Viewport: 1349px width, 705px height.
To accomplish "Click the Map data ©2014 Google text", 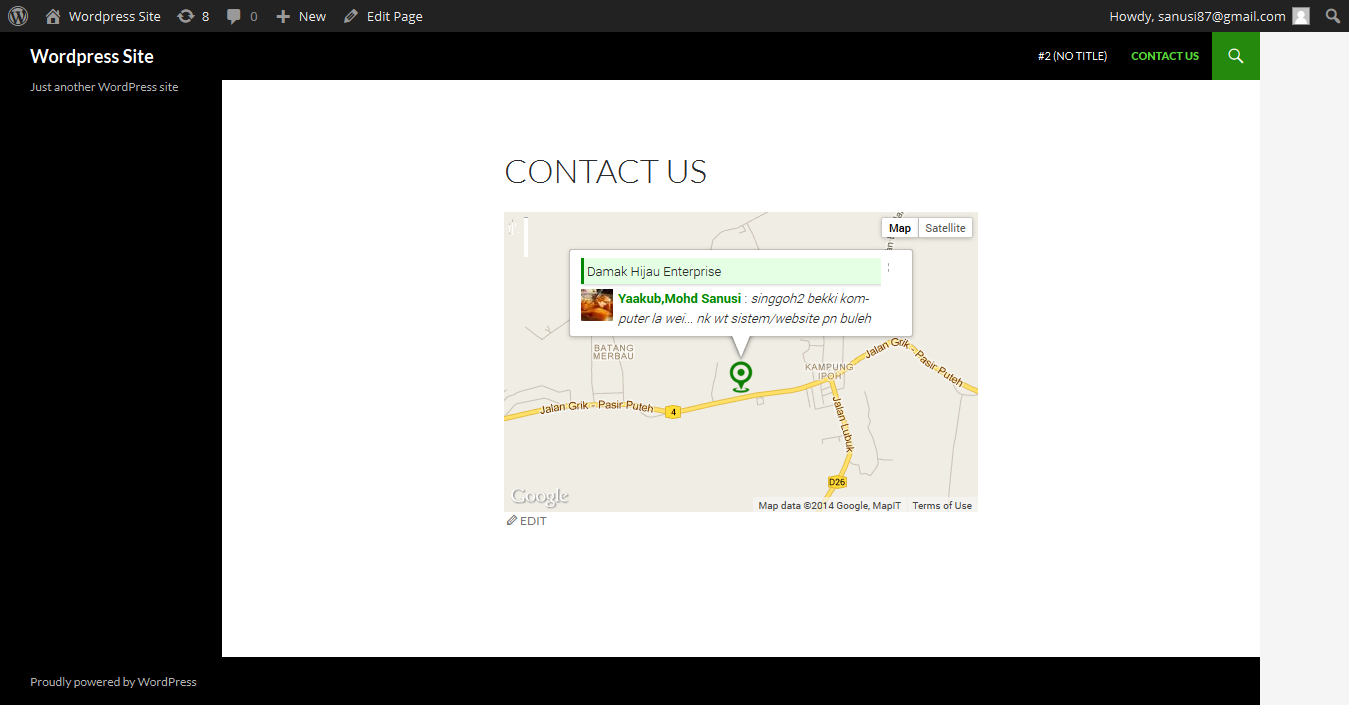I will (x=829, y=506).
